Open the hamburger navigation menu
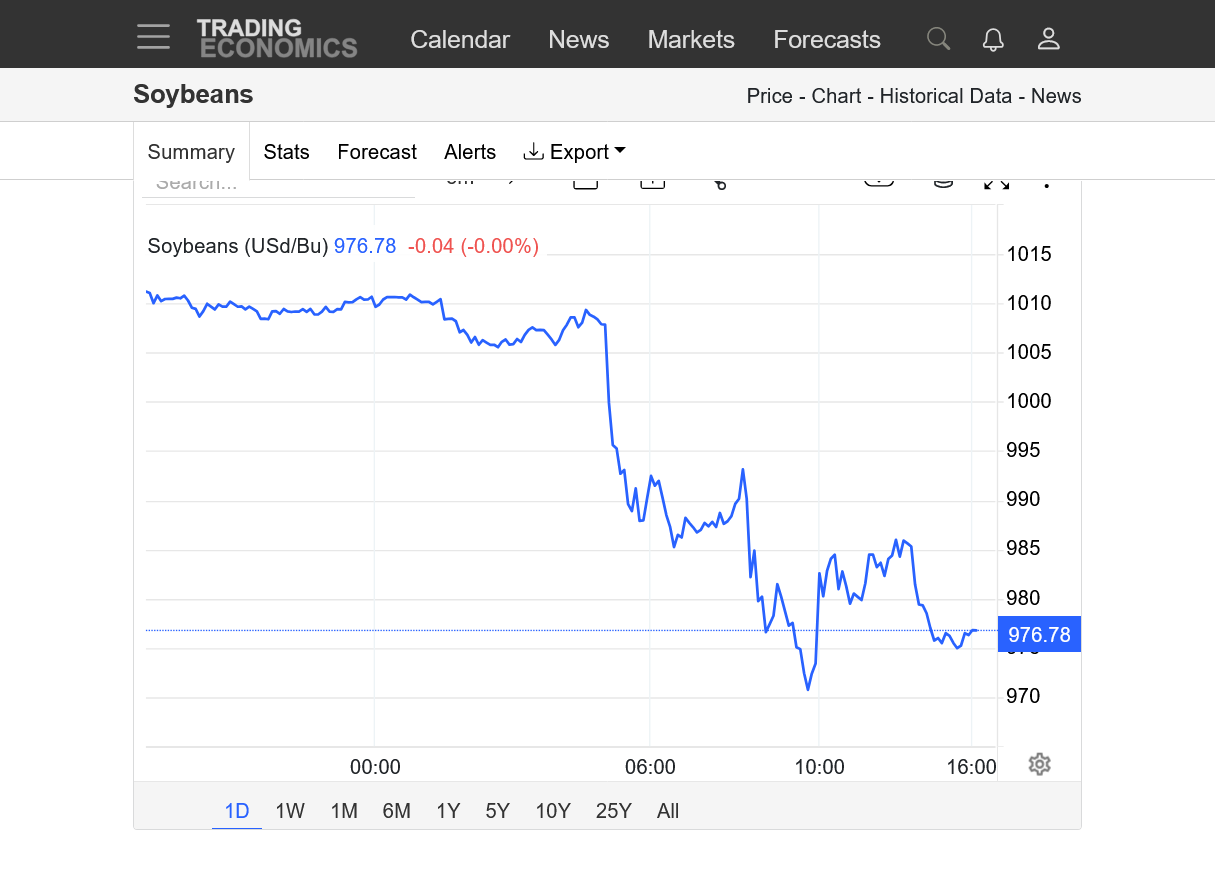 point(154,37)
